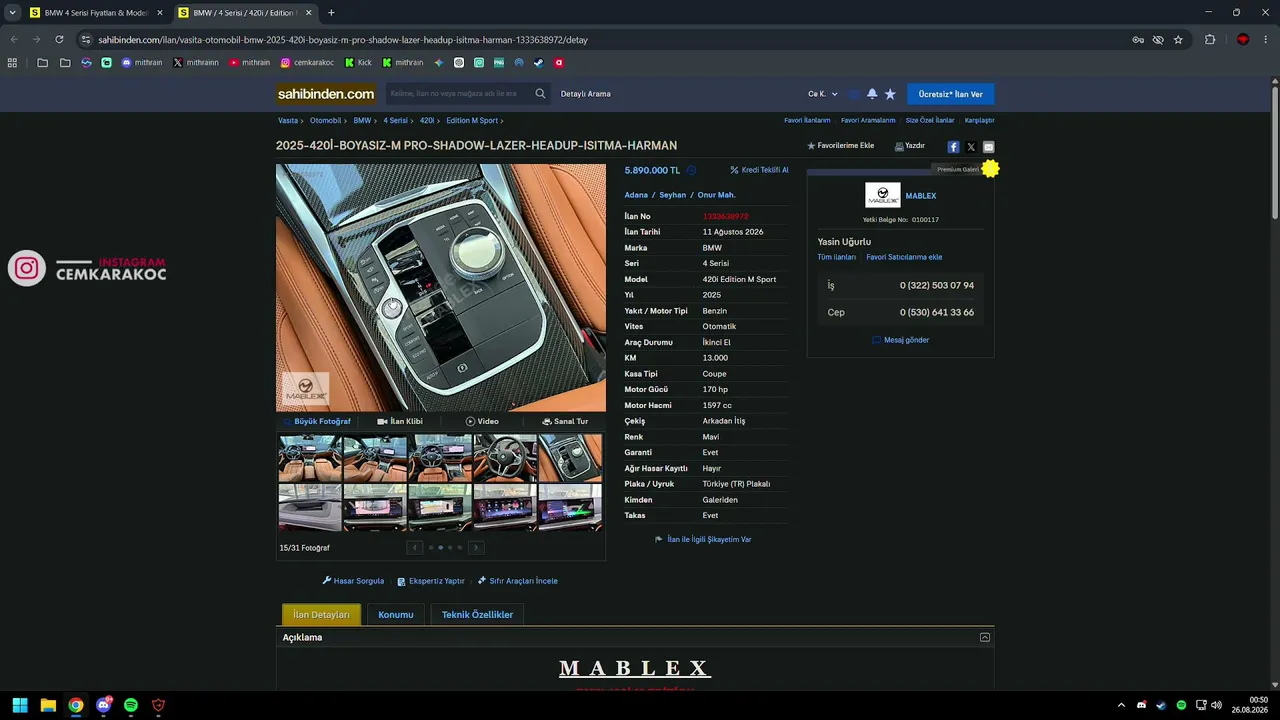Select the Büyük Fotoğraf view
Image resolution: width=1280 pixels, height=720 pixels.
click(x=317, y=422)
